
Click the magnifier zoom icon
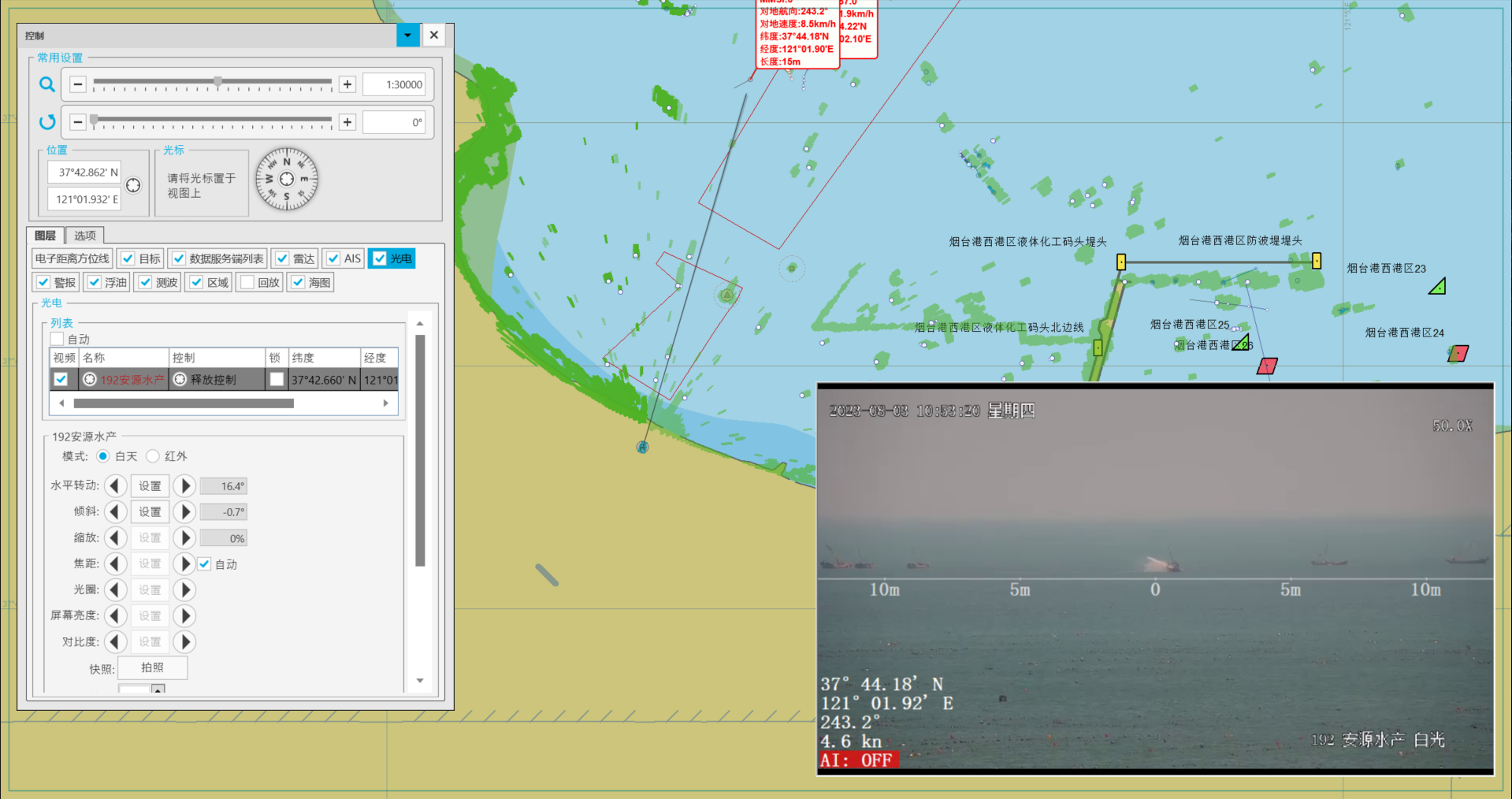click(47, 84)
